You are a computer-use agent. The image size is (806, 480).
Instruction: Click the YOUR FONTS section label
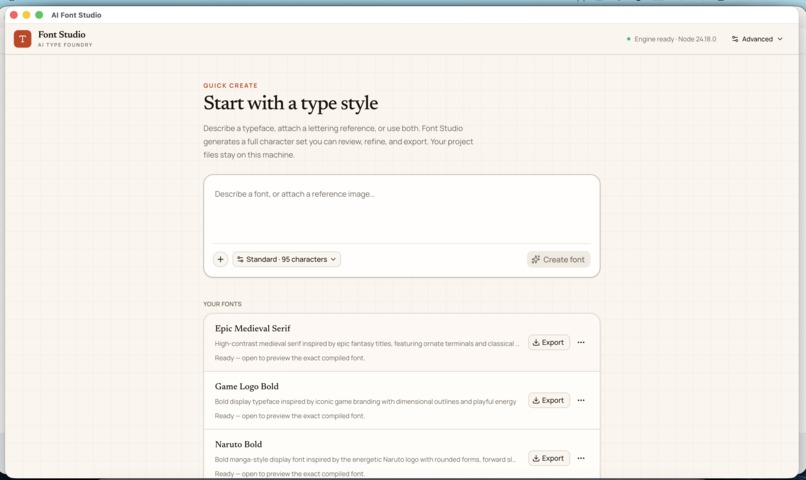222,304
